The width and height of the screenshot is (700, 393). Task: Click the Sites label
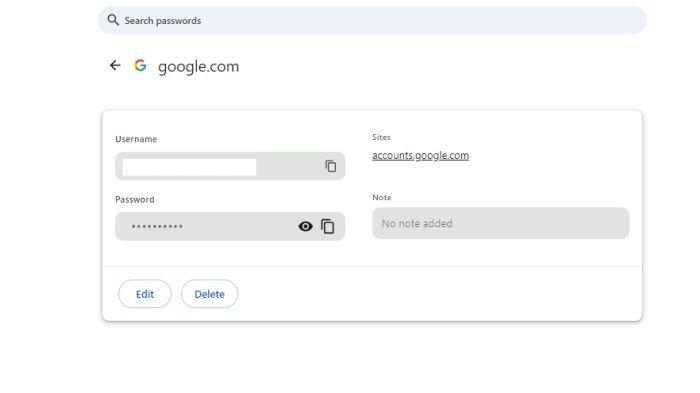381,137
